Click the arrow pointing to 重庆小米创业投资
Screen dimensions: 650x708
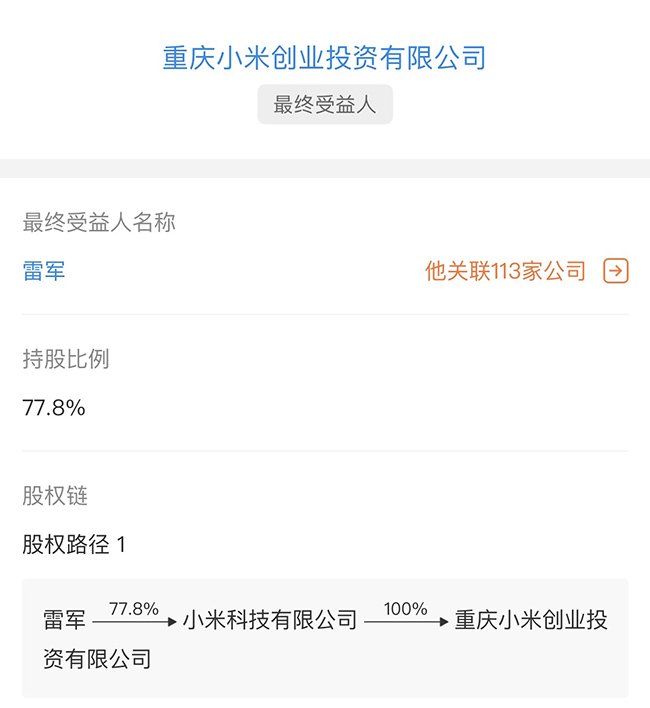pos(405,623)
